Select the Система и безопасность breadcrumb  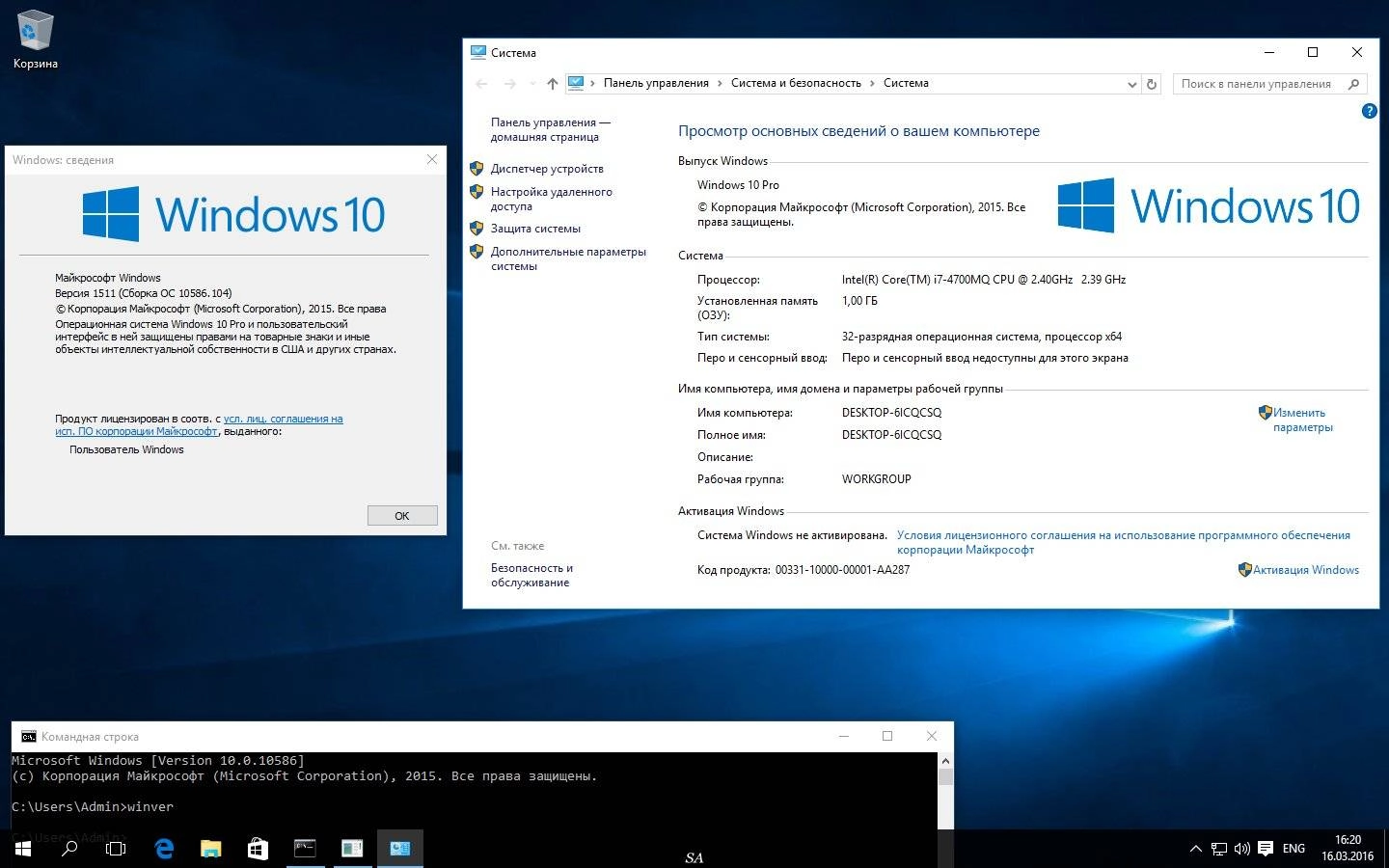[796, 83]
